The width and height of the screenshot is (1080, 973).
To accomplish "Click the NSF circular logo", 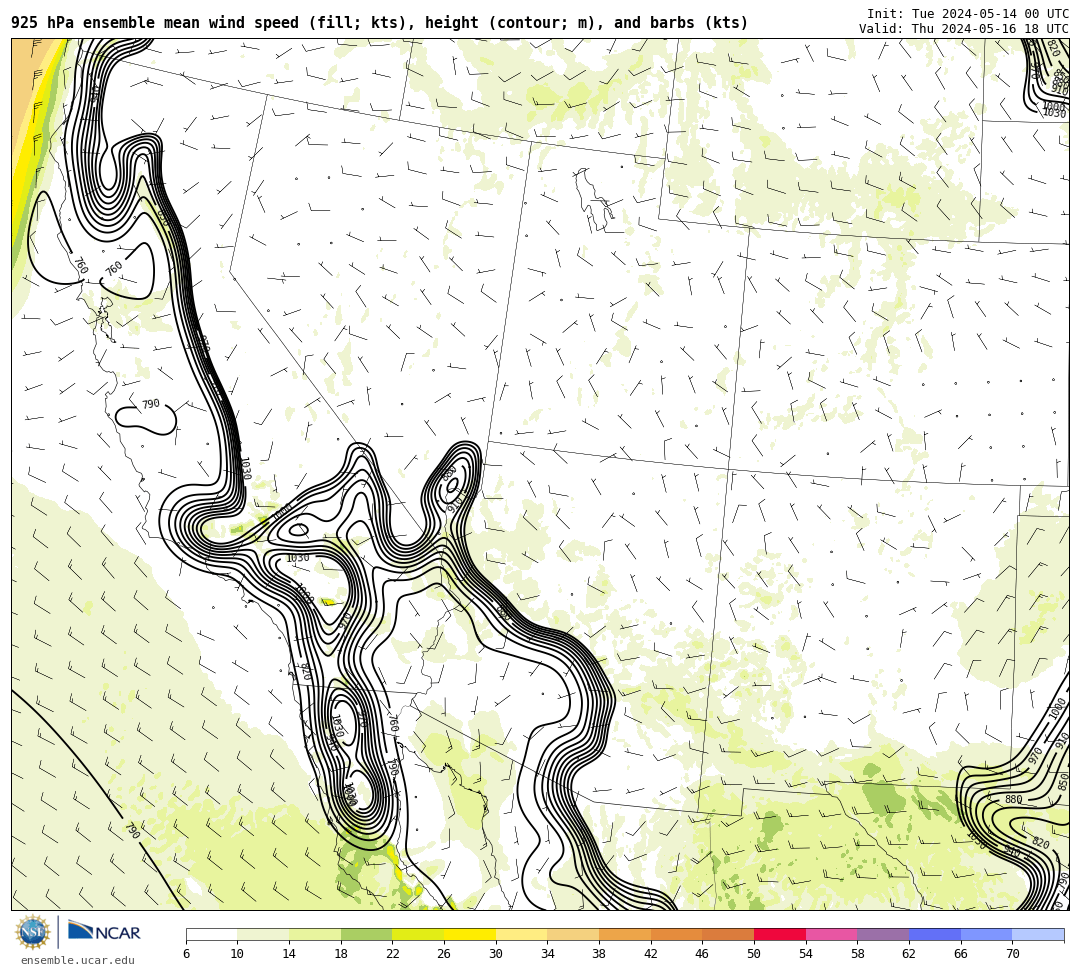I will point(33,932).
